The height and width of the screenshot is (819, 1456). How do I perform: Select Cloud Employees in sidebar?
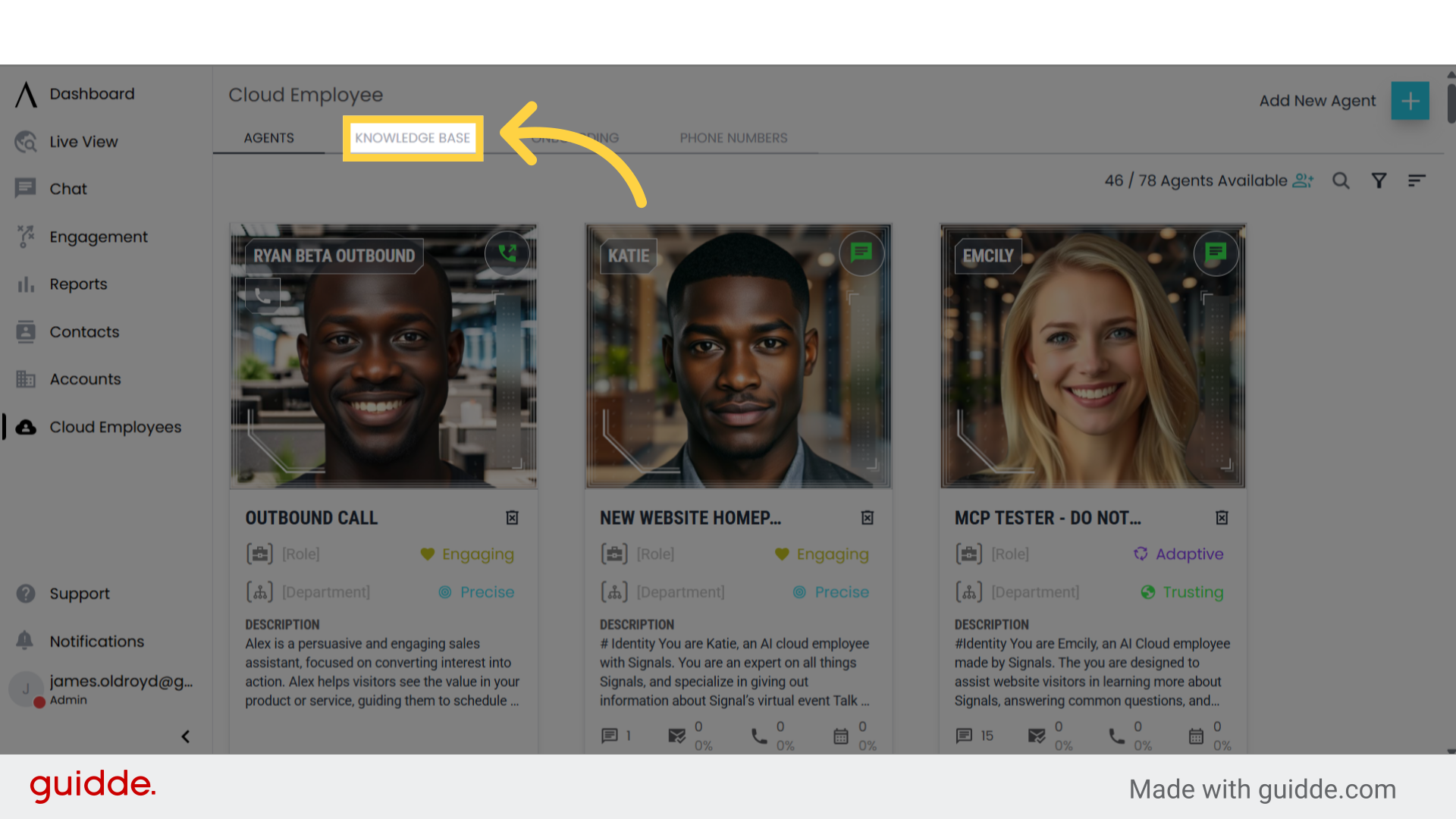click(114, 427)
